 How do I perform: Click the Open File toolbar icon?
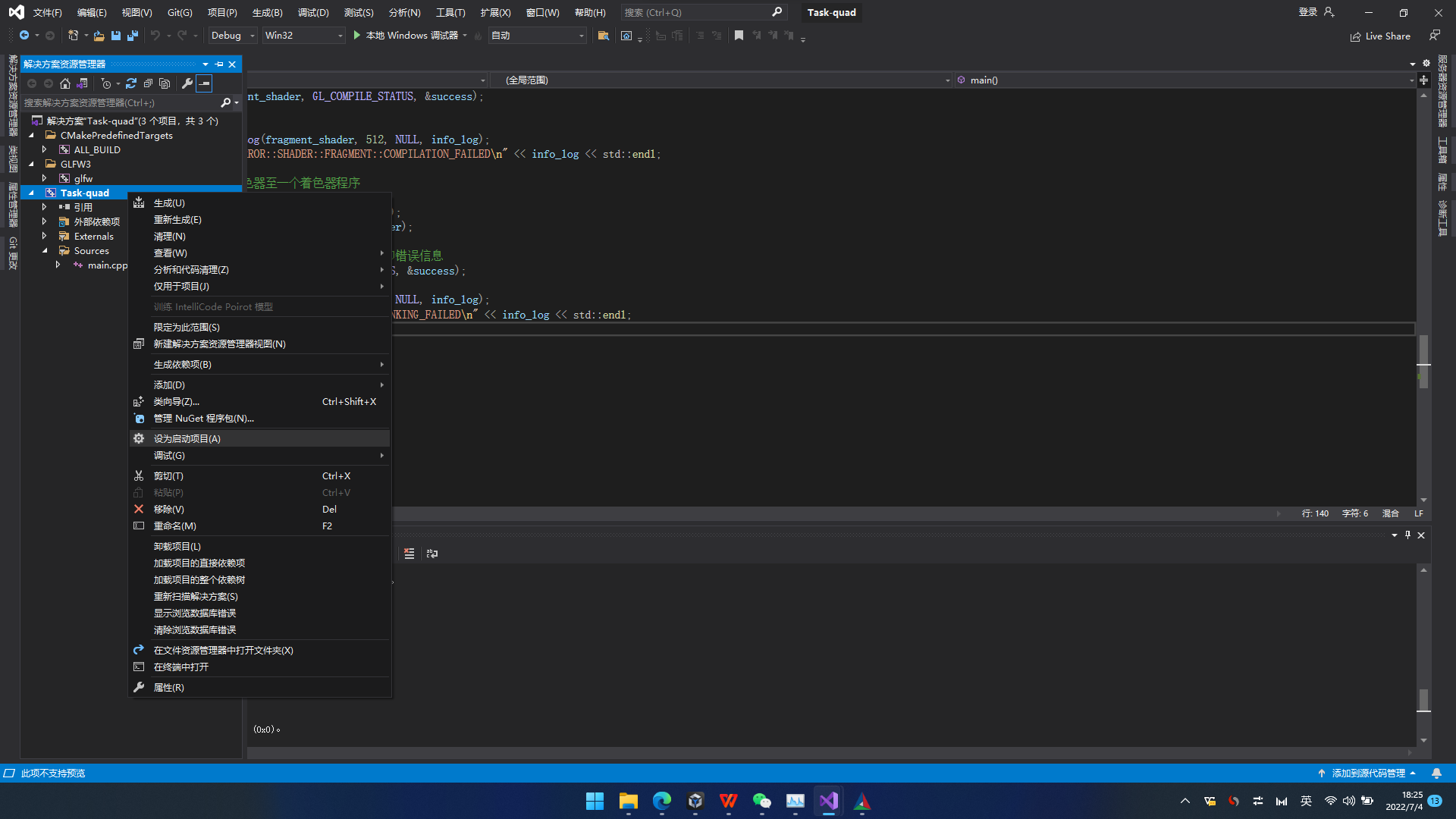click(99, 36)
